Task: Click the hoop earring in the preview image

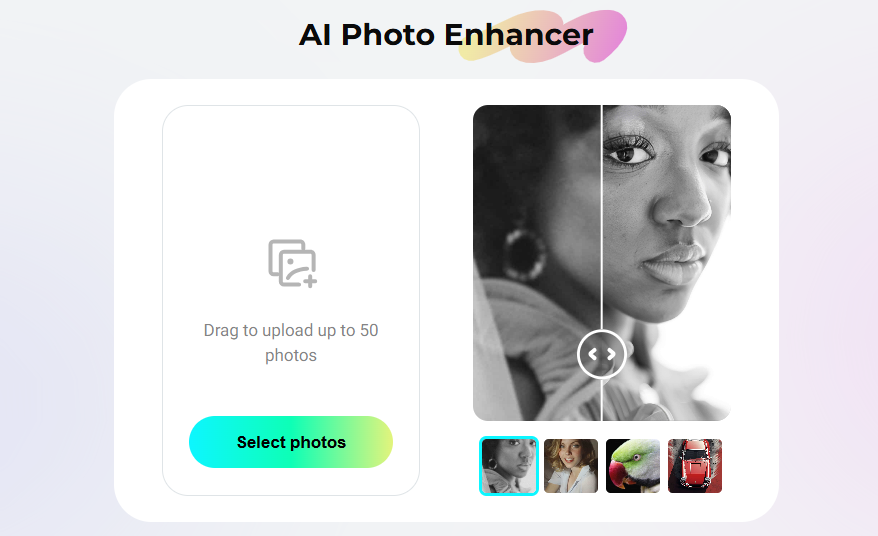Action: pos(525,254)
